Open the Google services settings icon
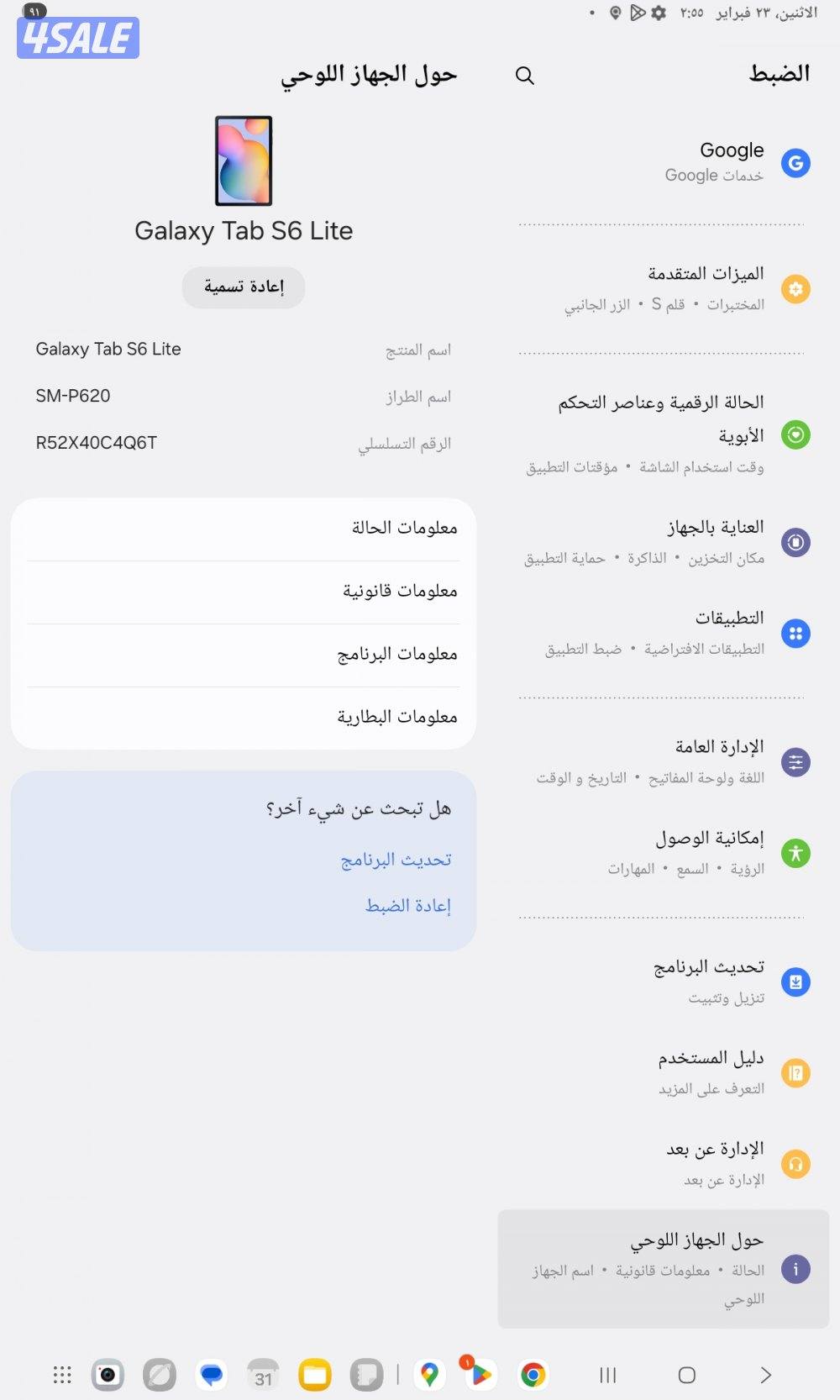 click(x=795, y=163)
